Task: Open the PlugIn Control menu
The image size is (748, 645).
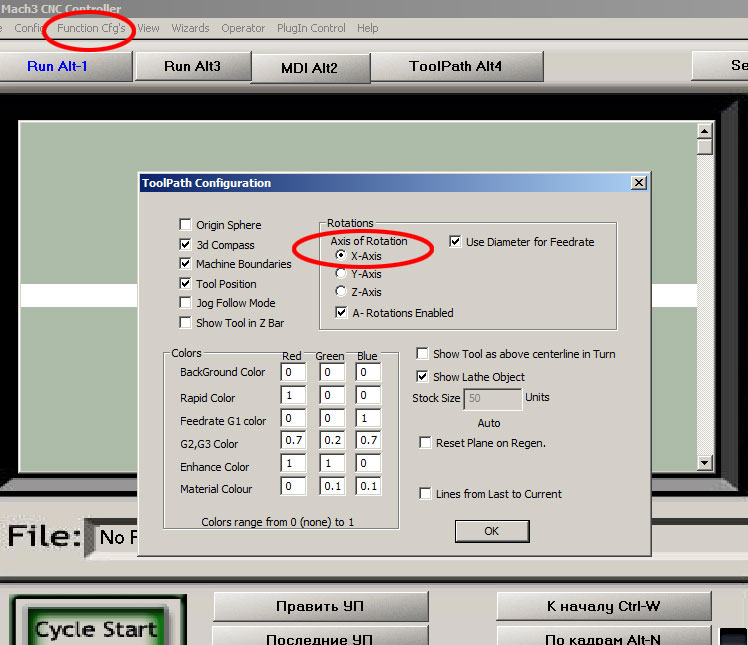Action: 311,28
